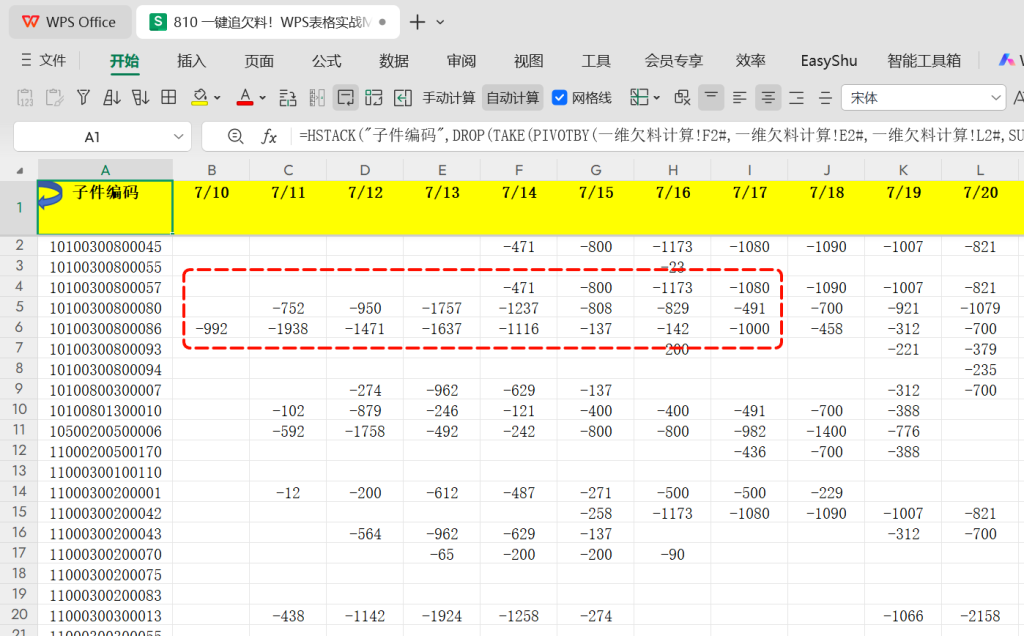Expand the name box dropdown
The image size is (1024, 636).
(178, 136)
